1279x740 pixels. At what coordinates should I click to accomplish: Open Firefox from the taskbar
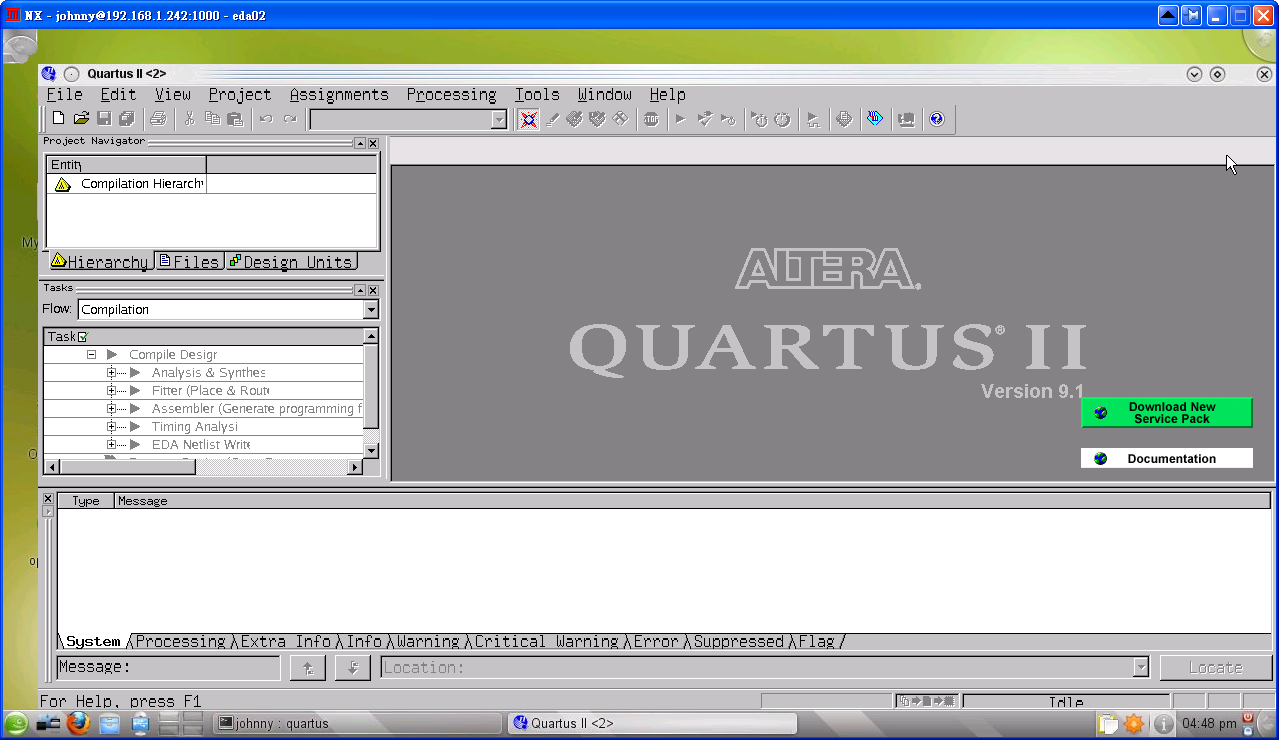79,723
